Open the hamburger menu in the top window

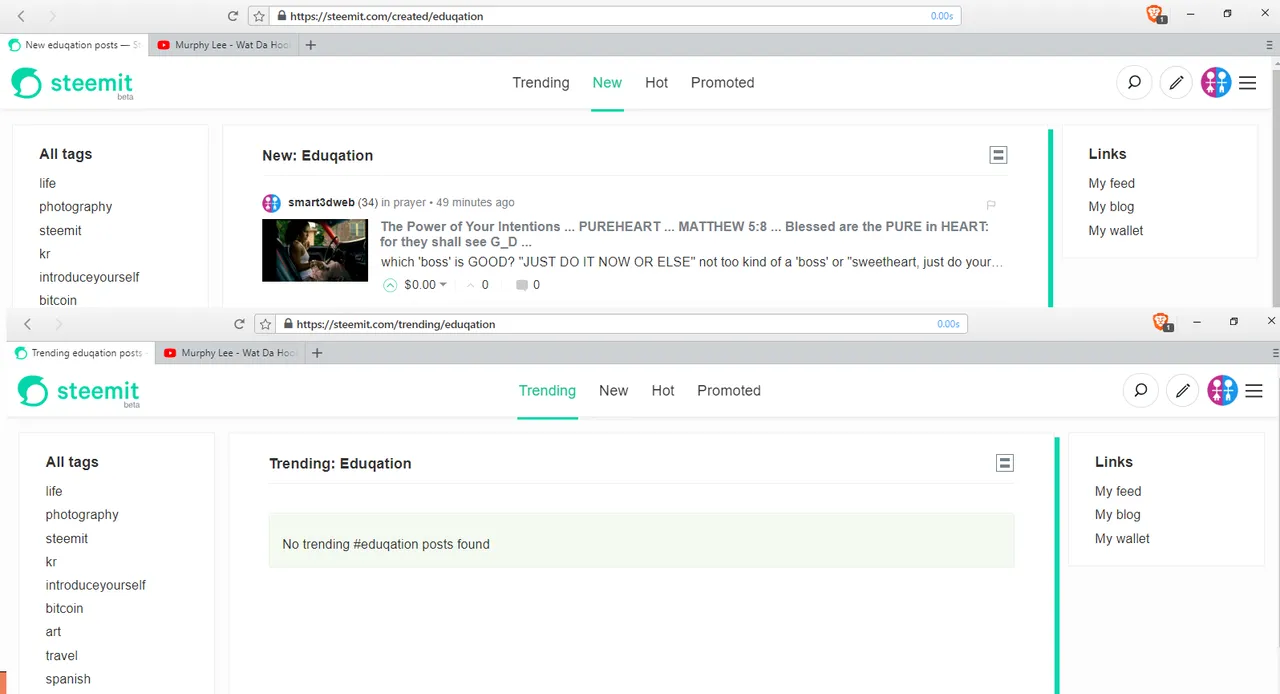point(1247,83)
